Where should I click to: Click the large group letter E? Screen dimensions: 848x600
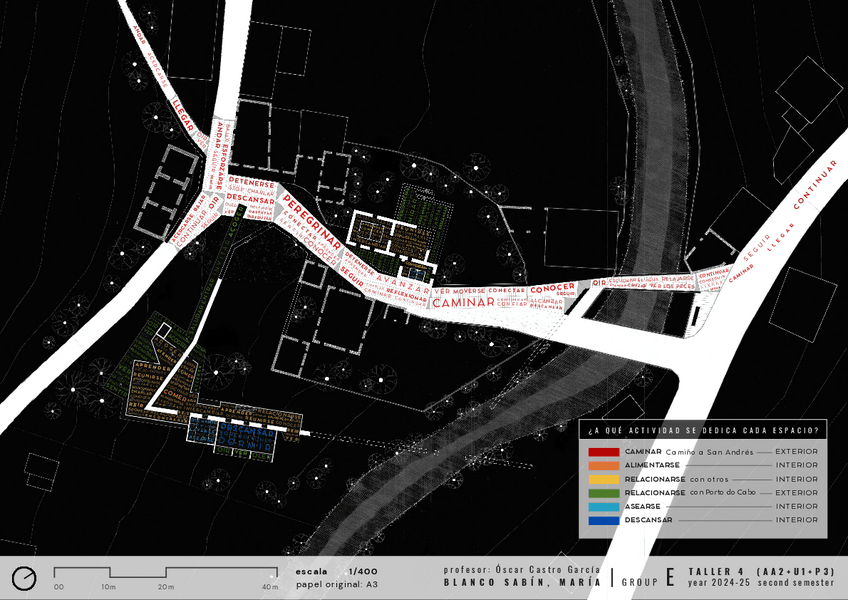point(671,578)
